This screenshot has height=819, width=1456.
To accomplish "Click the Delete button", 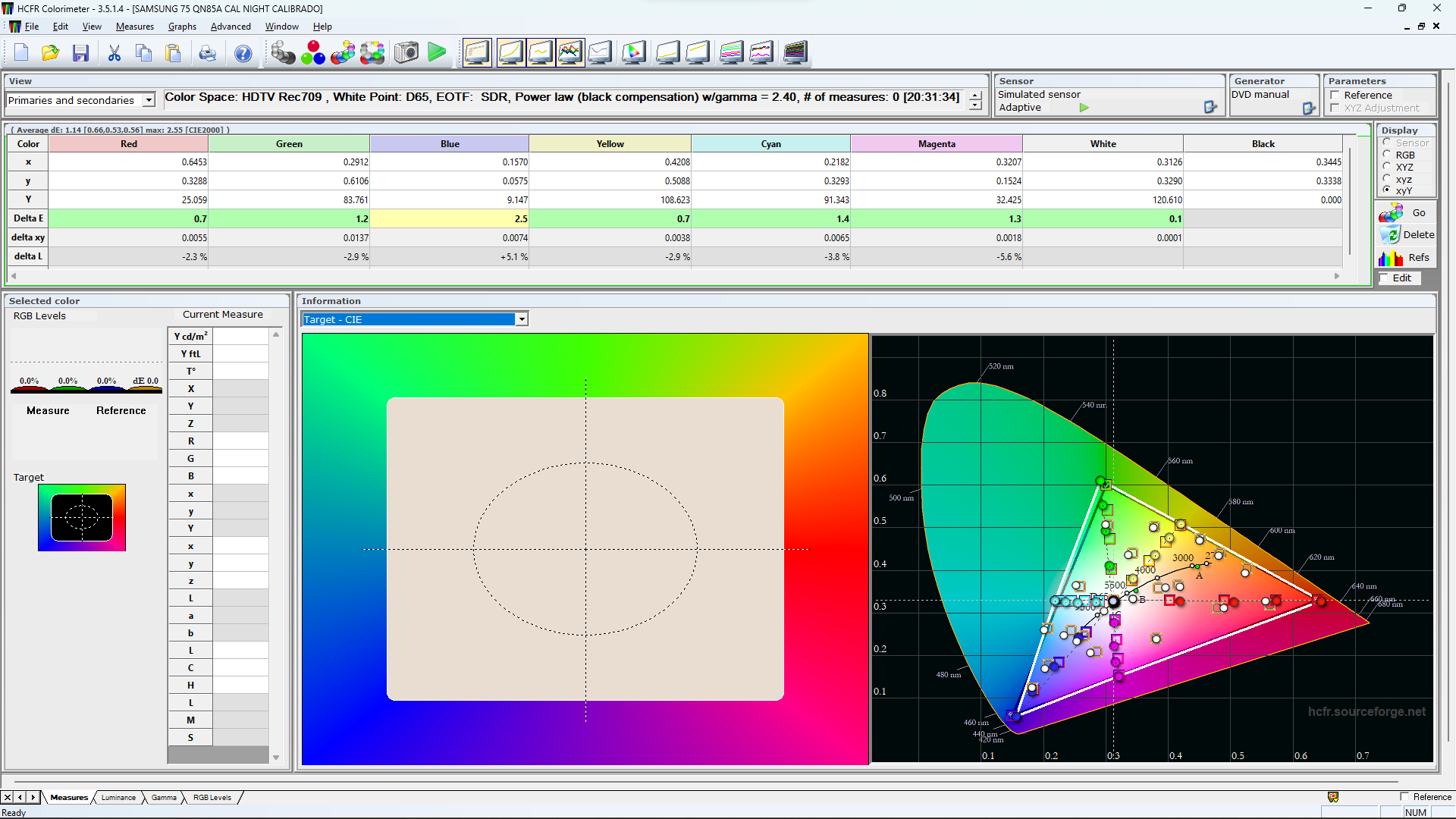I will click(1407, 235).
